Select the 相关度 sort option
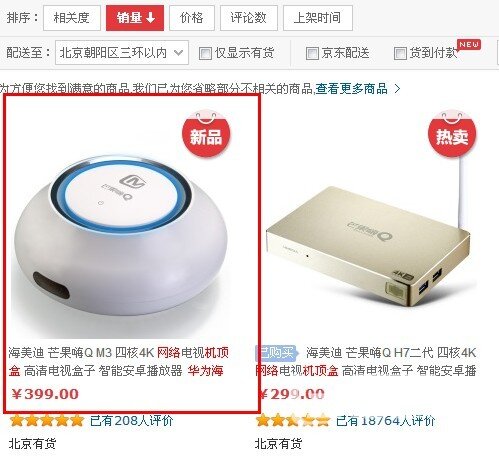The height and width of the screenshot is (459, 499). [72, 18]
